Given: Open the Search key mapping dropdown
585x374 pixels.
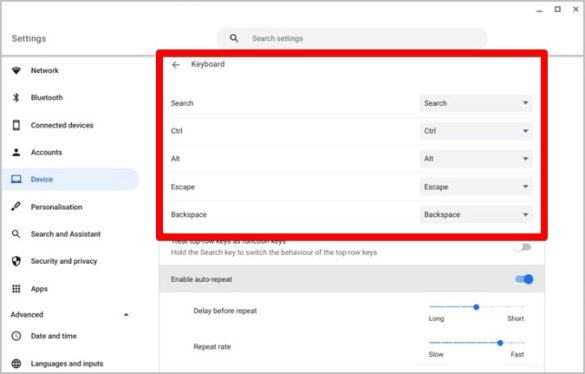Looking at the screenshot, I should pyautogui.click(x=476, y=103).
